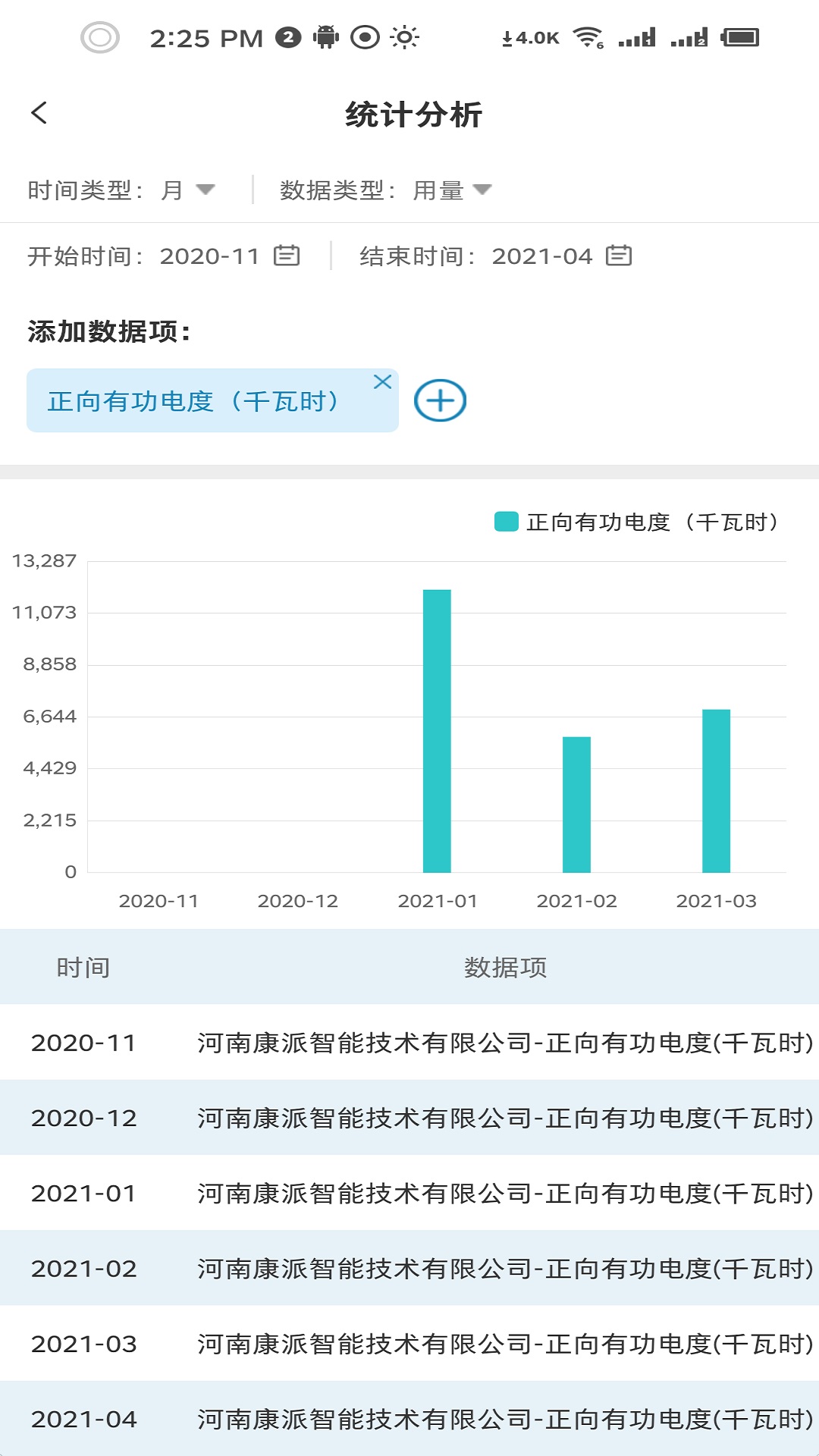Tap the 2021-03 chart bar
Viewport: 819px width, 1456px height.
716,790
